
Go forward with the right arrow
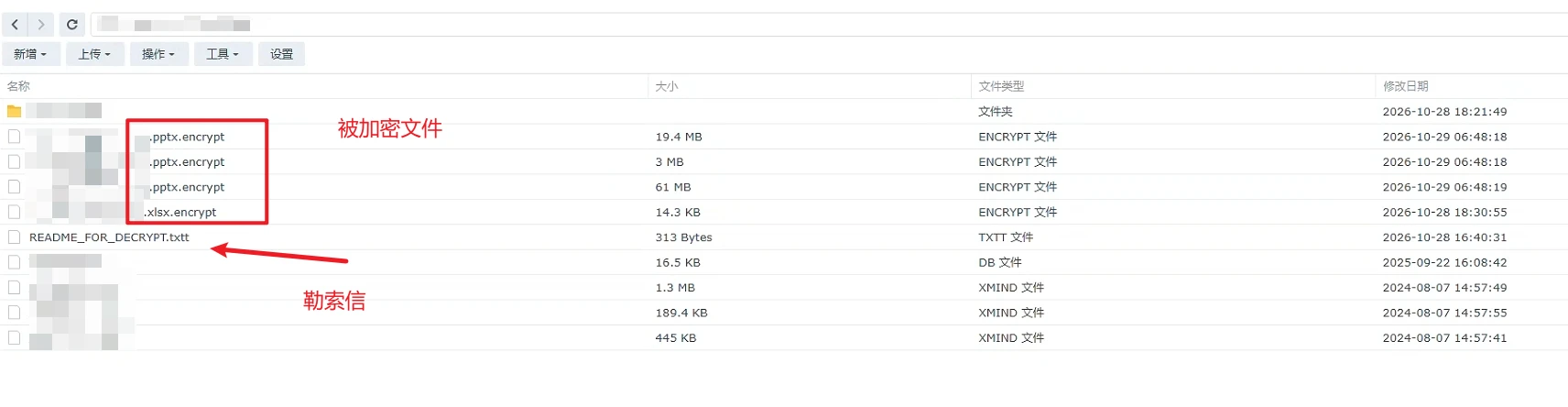40,25
